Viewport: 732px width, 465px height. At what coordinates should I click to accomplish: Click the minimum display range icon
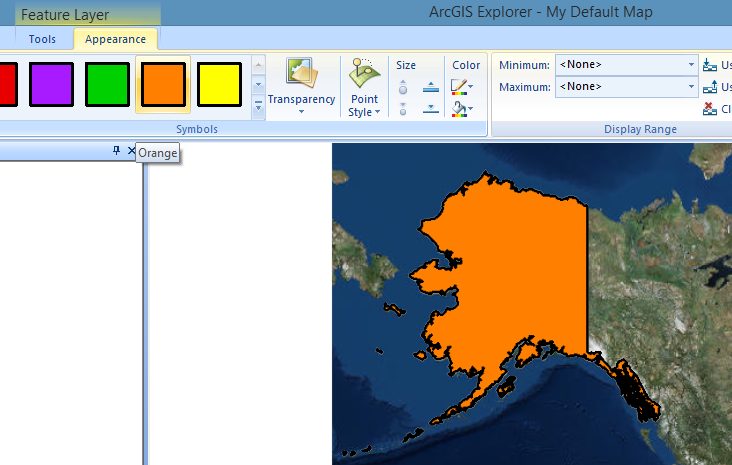pos(710,65)
